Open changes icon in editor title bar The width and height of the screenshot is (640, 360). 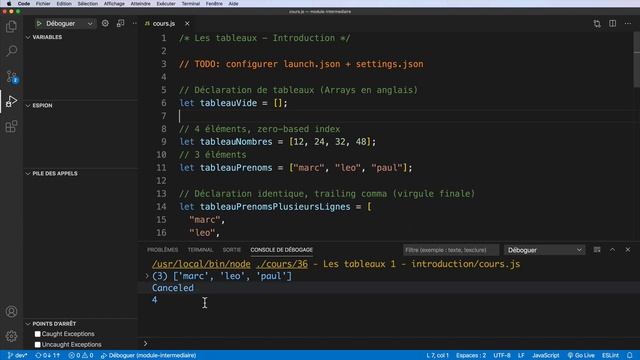click(x=597, y=24)
